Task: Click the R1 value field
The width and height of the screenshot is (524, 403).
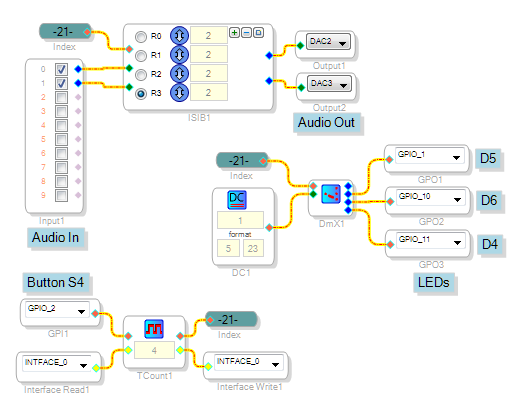Action: (209, 54)
